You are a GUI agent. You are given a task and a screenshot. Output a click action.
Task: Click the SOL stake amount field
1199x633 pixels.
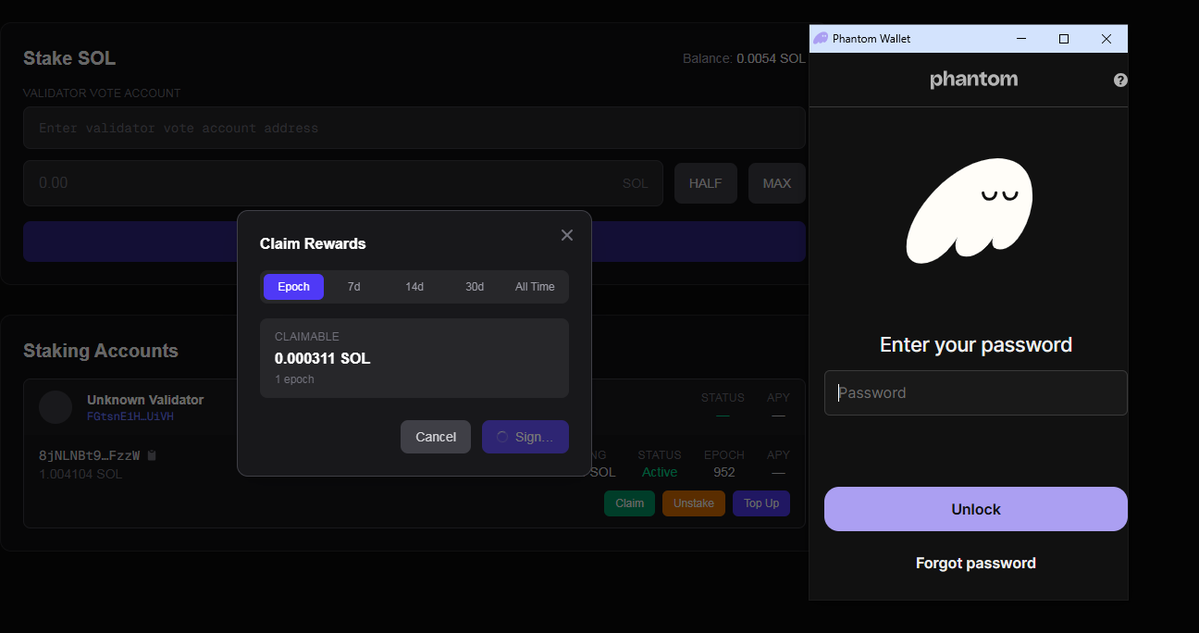[343, 183]
